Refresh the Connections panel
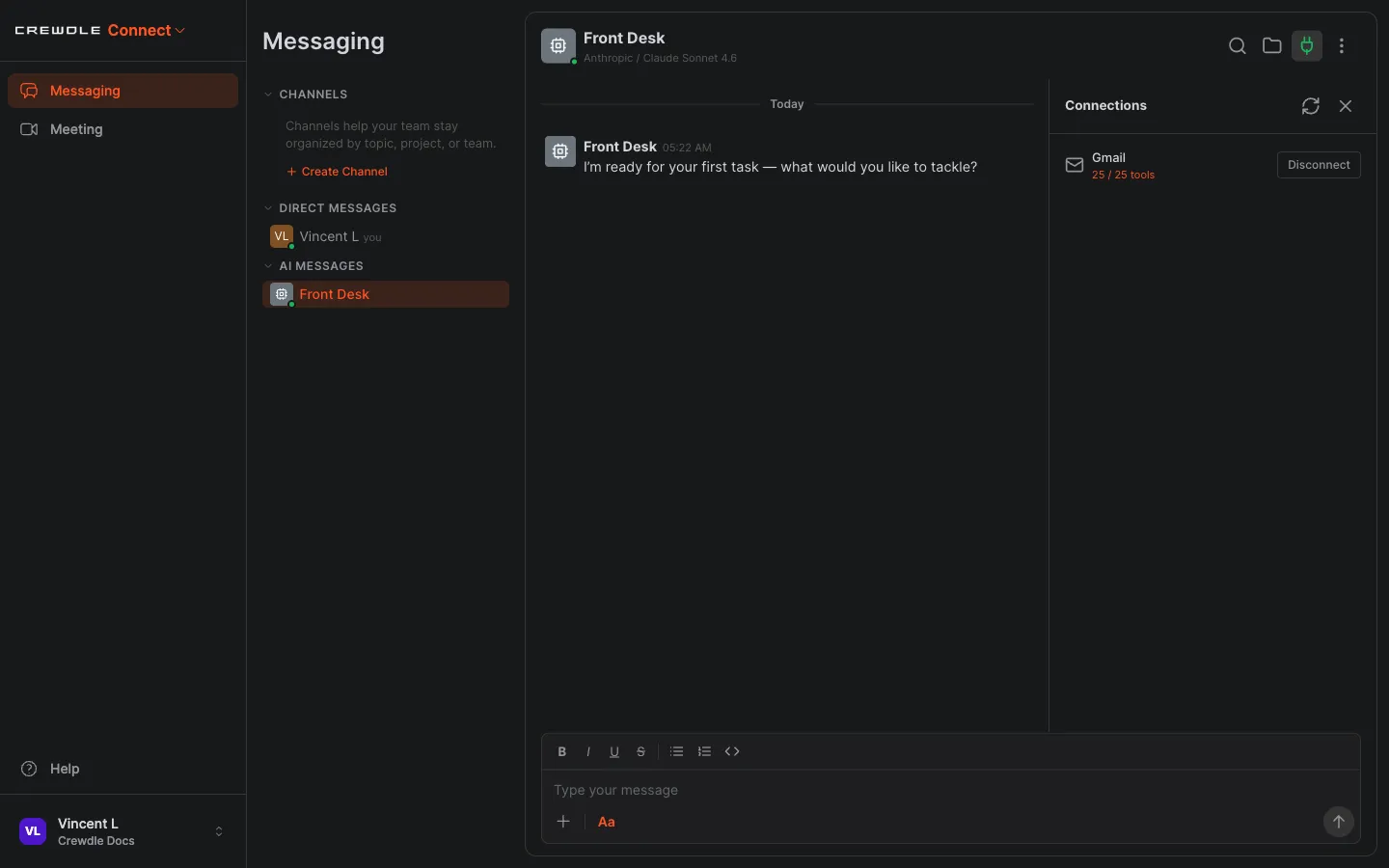This screenshot has height=868, width=1389. pos(1310,106)
